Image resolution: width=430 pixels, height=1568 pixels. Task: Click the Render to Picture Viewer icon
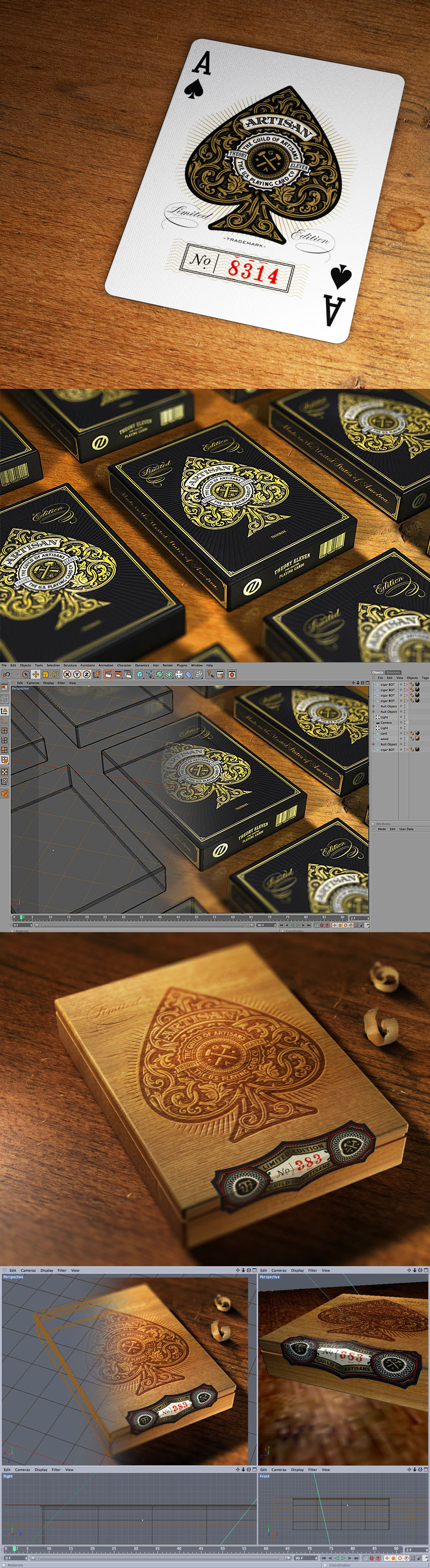[118, 674]
